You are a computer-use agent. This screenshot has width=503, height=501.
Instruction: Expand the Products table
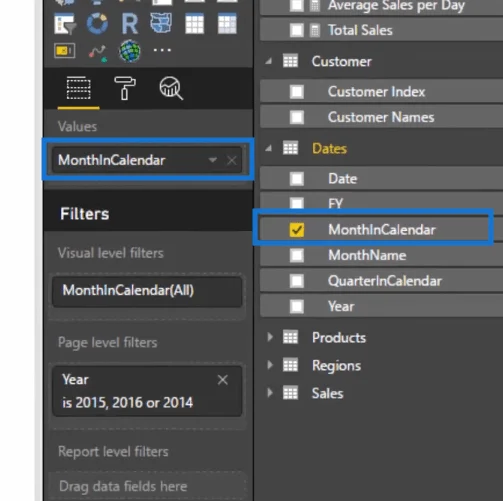click(270, 337)
